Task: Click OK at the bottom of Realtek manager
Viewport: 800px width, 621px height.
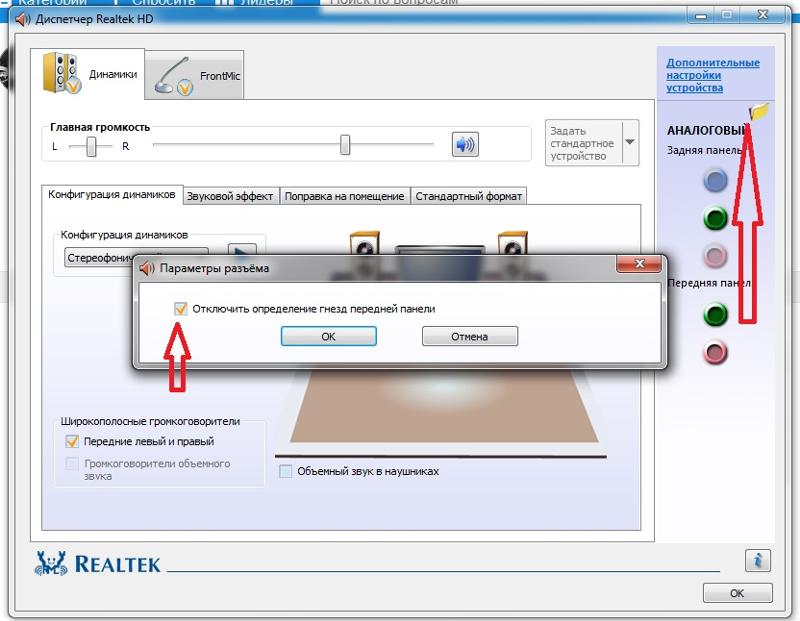Action: [737, 593]
